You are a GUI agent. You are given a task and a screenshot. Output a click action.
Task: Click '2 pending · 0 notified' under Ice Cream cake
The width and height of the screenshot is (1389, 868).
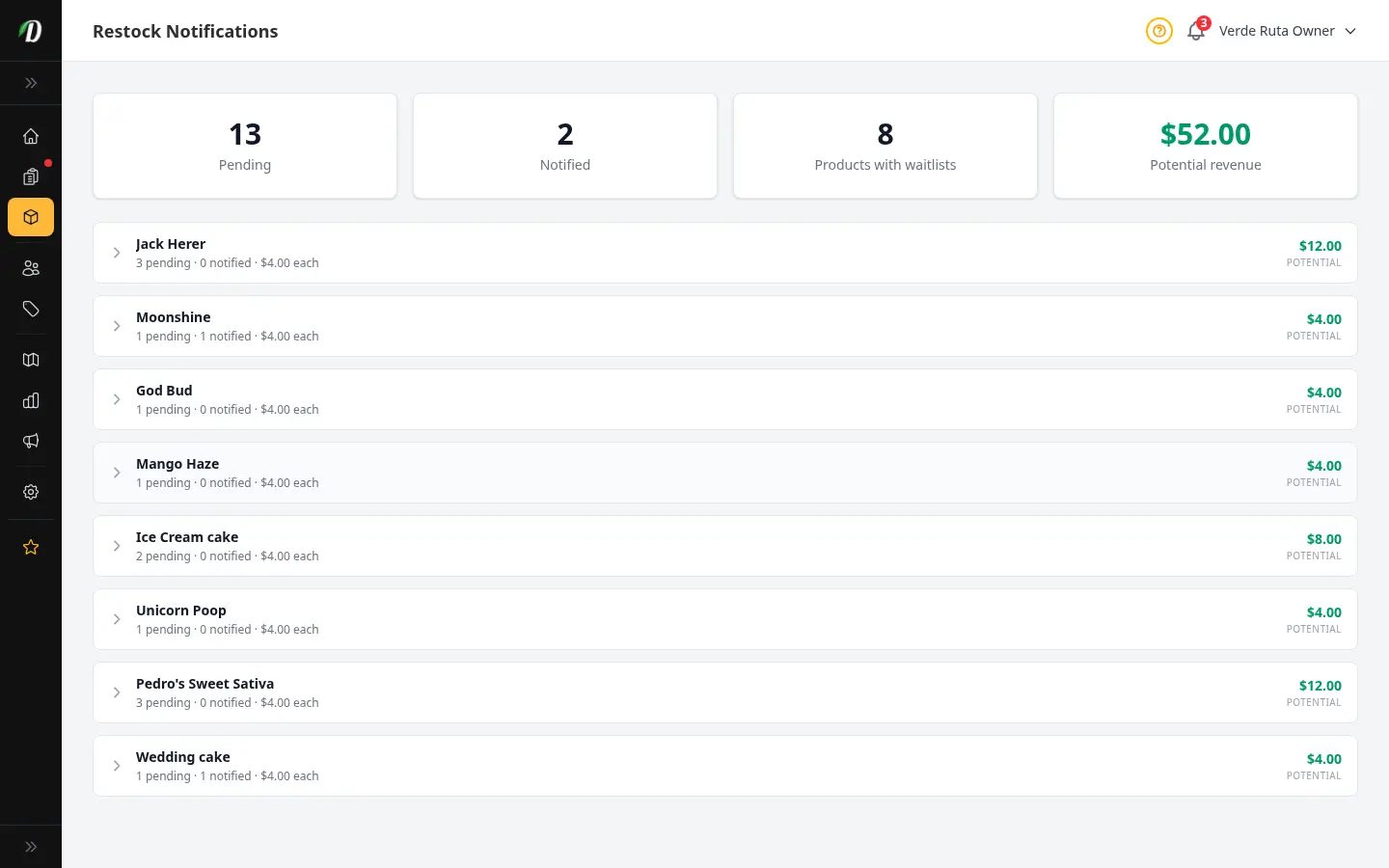(194, 556)
